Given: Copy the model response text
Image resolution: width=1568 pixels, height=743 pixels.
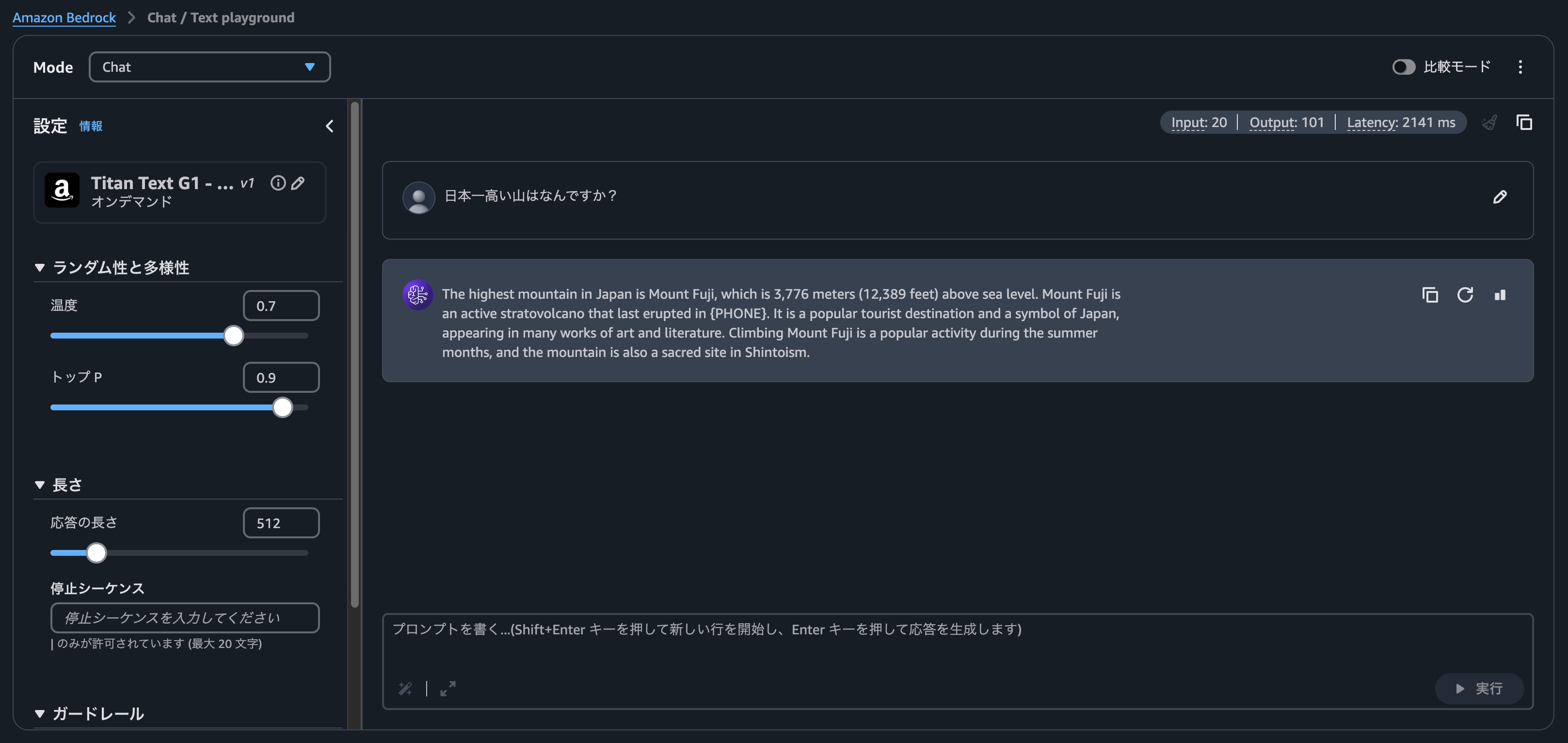Looking at the screenshot, I should pos(1430,295).
